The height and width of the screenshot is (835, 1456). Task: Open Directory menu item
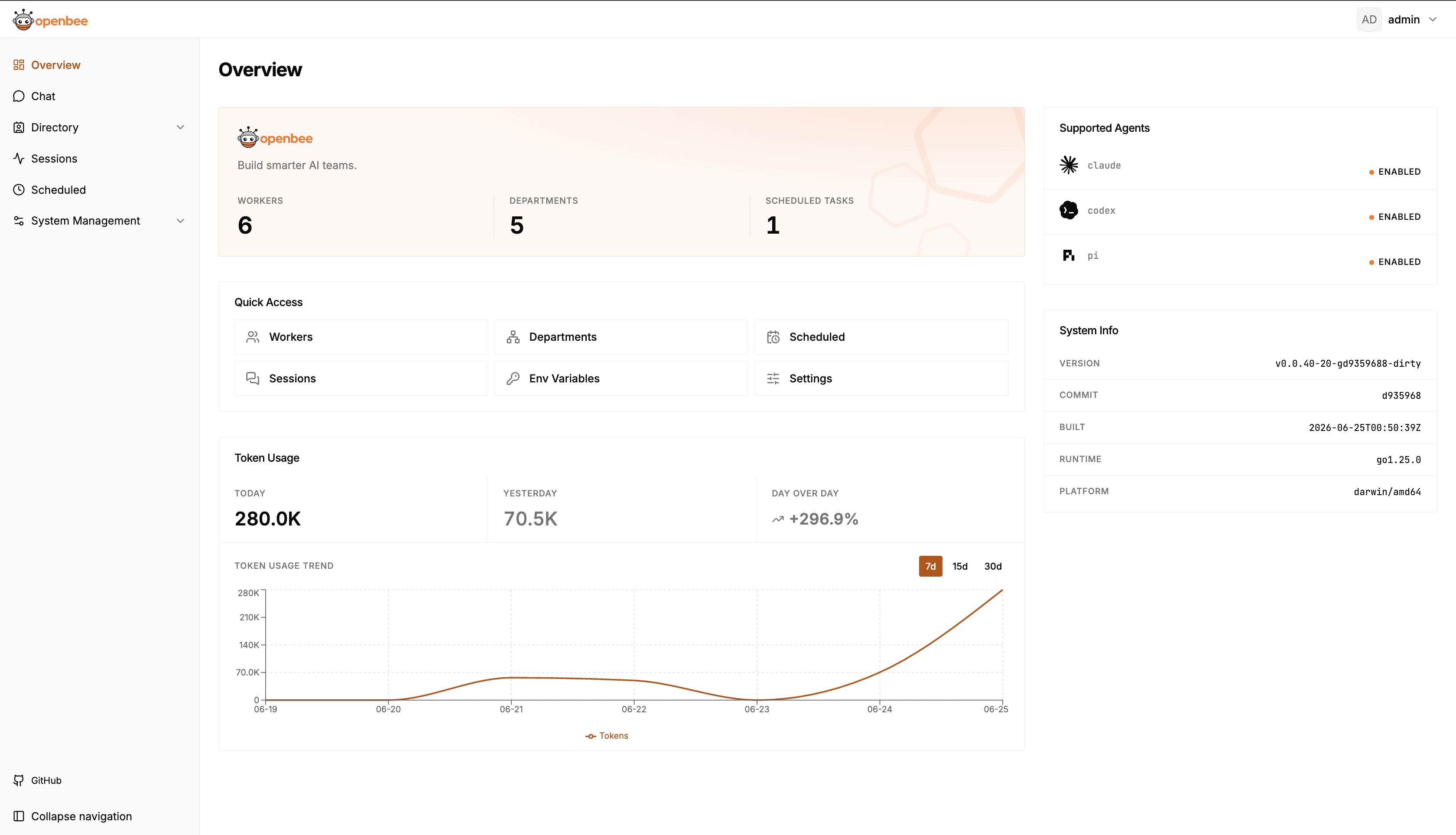(100, 127)
